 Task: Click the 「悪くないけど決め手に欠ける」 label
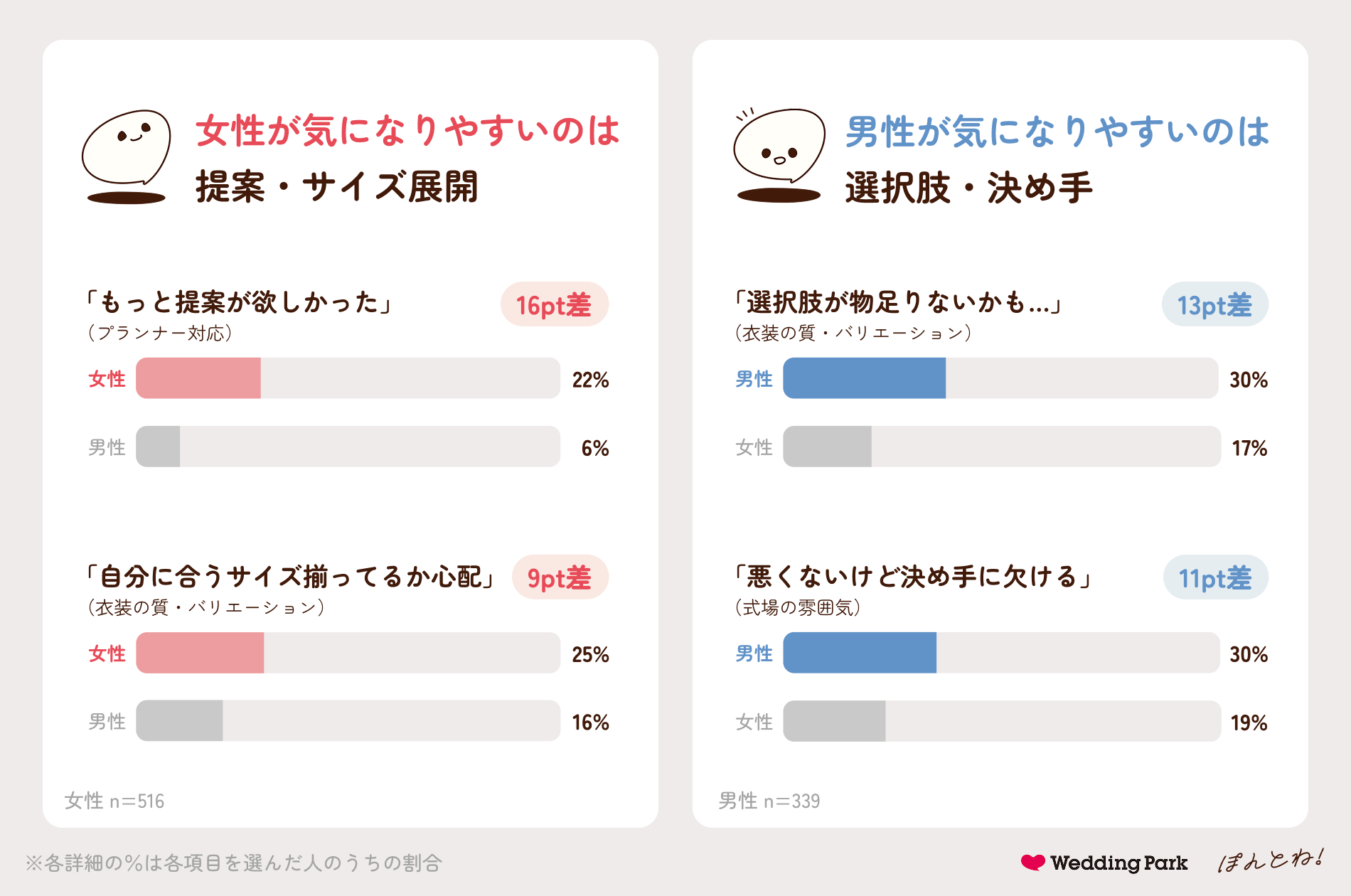[x=913, y=577]
